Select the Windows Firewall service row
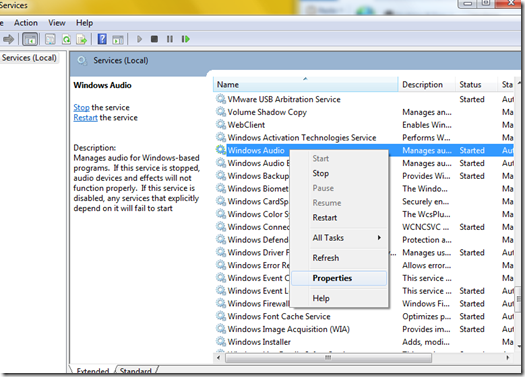The height and width of the screenshot is (377, 525). click(364, 303)
